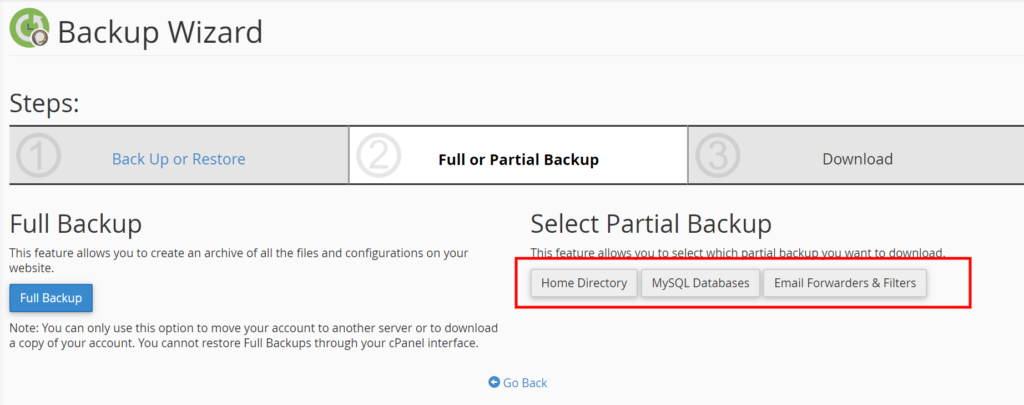Click the full backup archive description paragraph
The height and width of the screenshot is (405, 1024).
pos(238,260)
